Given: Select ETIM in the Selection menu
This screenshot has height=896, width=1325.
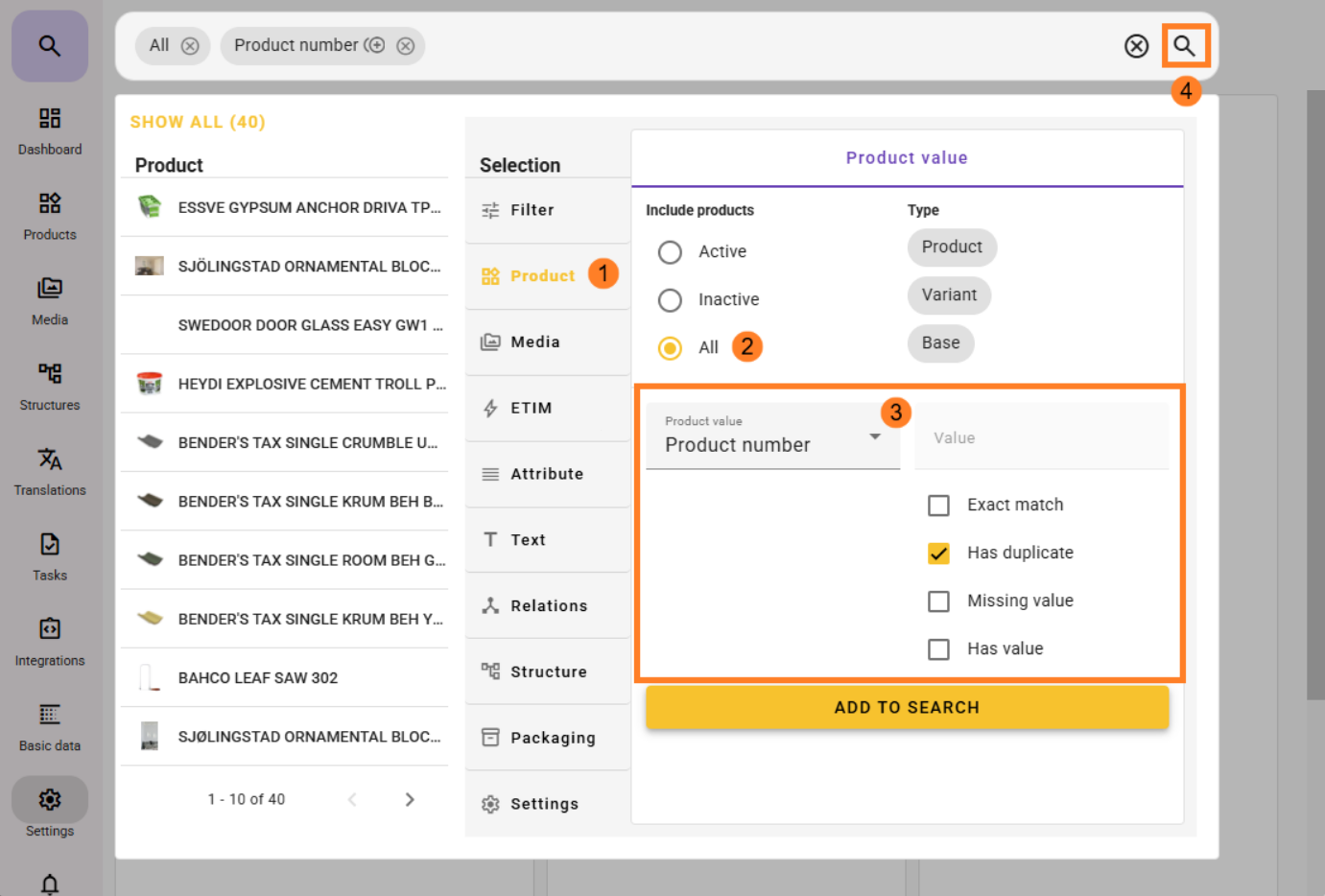Looking at the screenshot, I should [531, 408].
